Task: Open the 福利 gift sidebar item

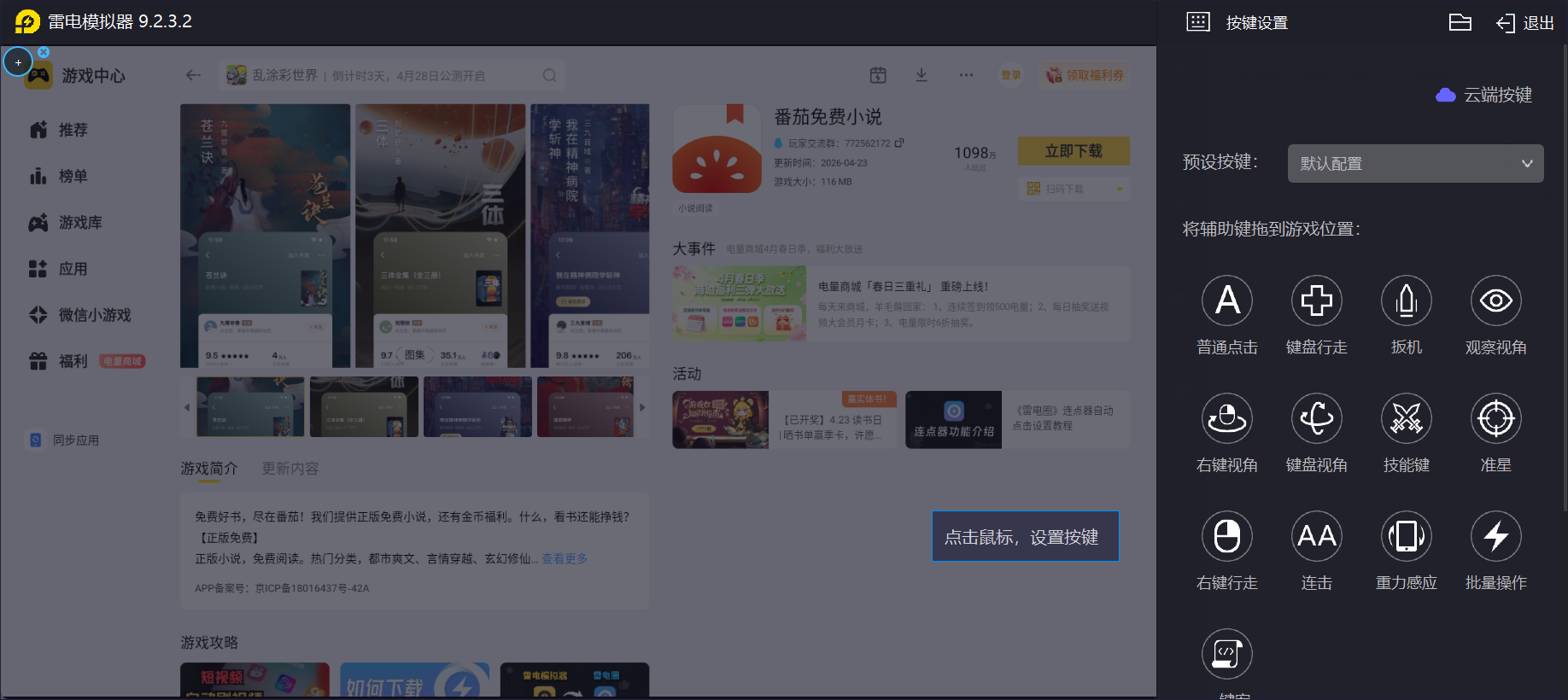Action: pyautogui.click(x=59, y=361)
